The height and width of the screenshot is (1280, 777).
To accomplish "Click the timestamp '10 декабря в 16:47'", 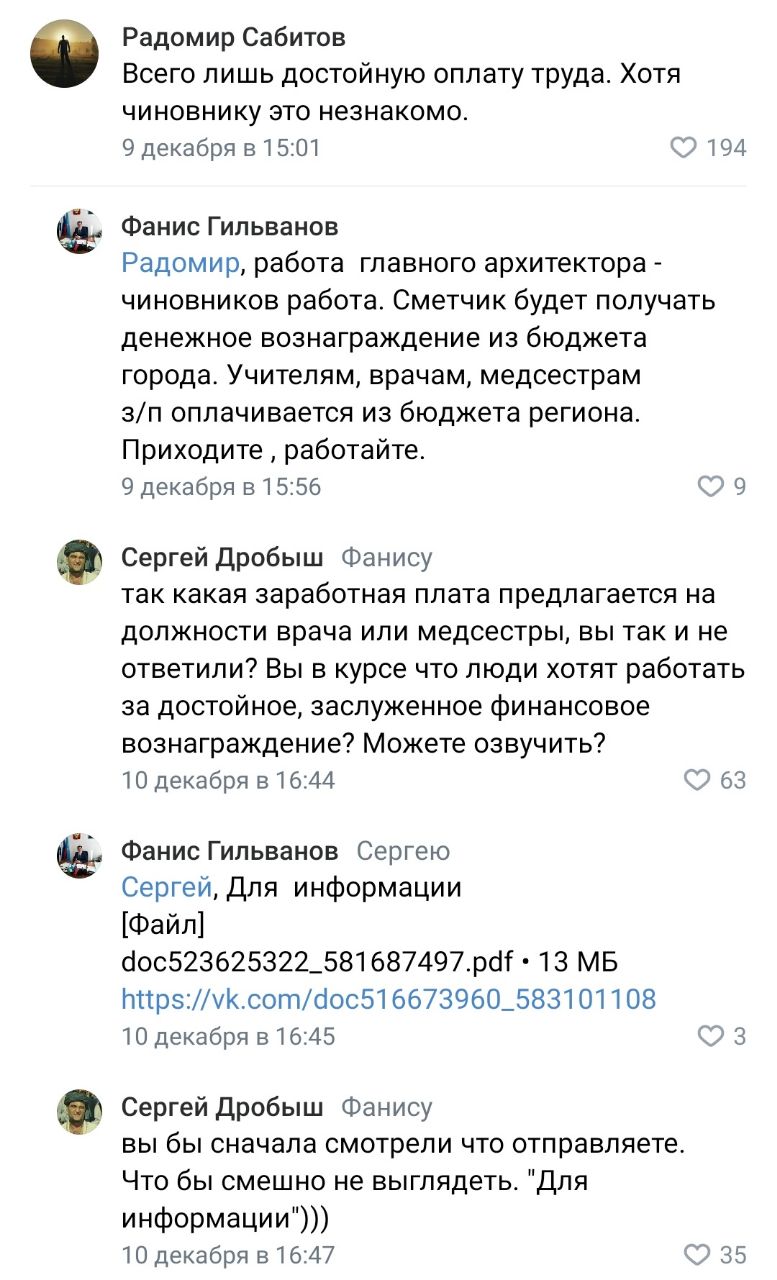I will [x=228, y=1254].
